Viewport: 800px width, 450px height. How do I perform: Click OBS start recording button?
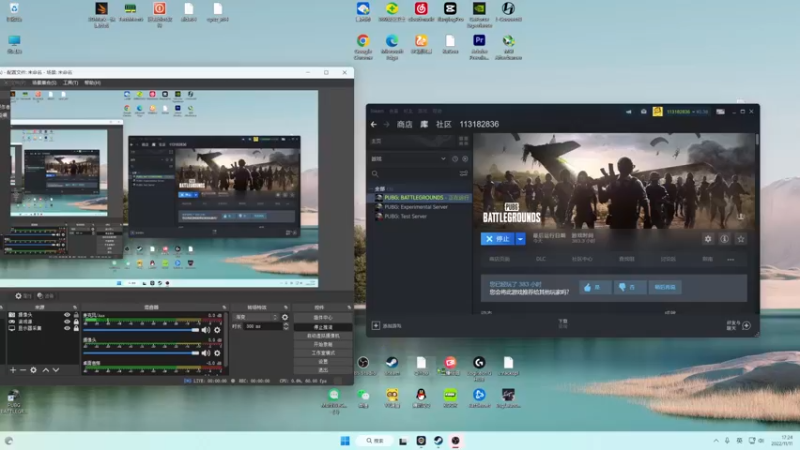[x=323, y=344]
